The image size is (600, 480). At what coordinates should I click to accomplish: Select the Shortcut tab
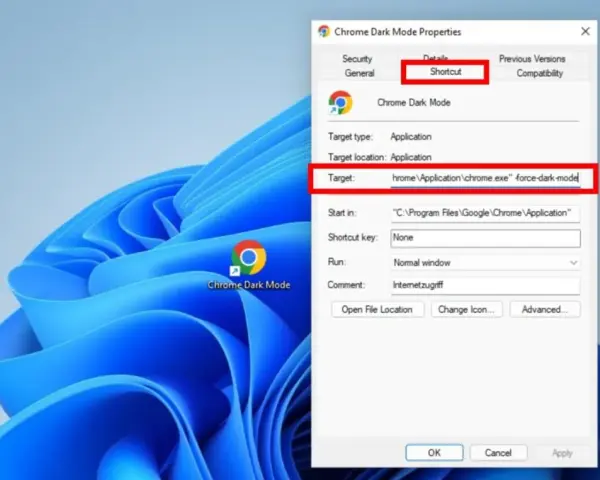click(445, 72)
